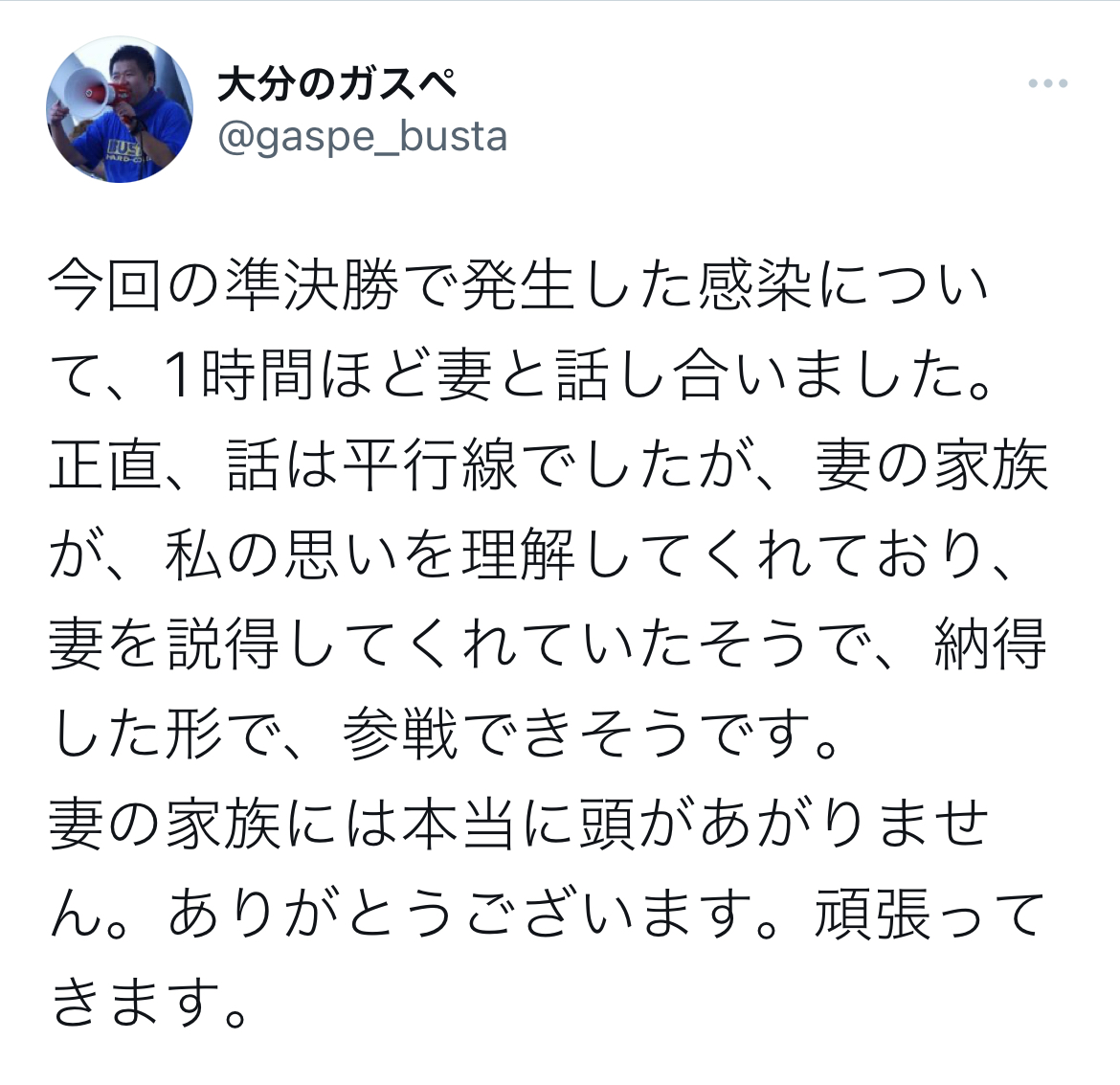Image resolution: width=1120 pixels, height=1085 pixels.
Task: Select the line starting 妻の家族には本当に
Action: (519, 824)
